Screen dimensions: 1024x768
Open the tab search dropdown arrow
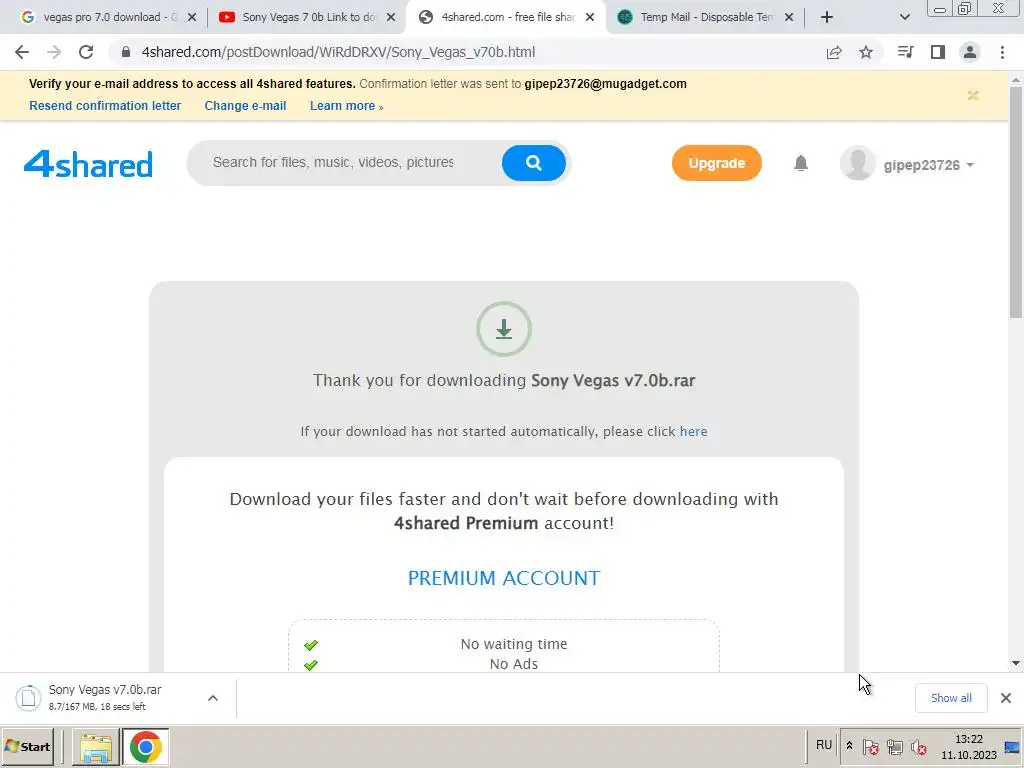click(x=904, y=17)
